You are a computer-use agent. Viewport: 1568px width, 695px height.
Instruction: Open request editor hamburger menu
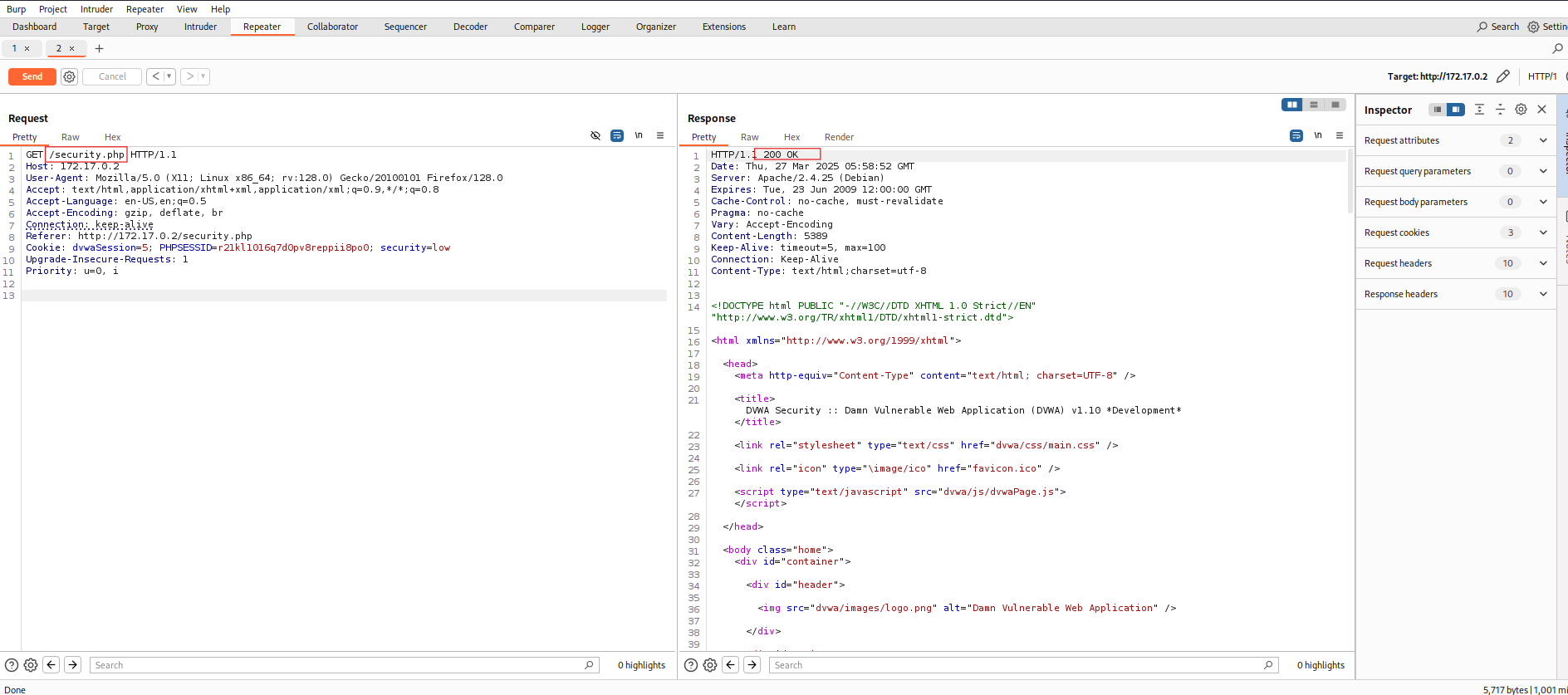660,135
